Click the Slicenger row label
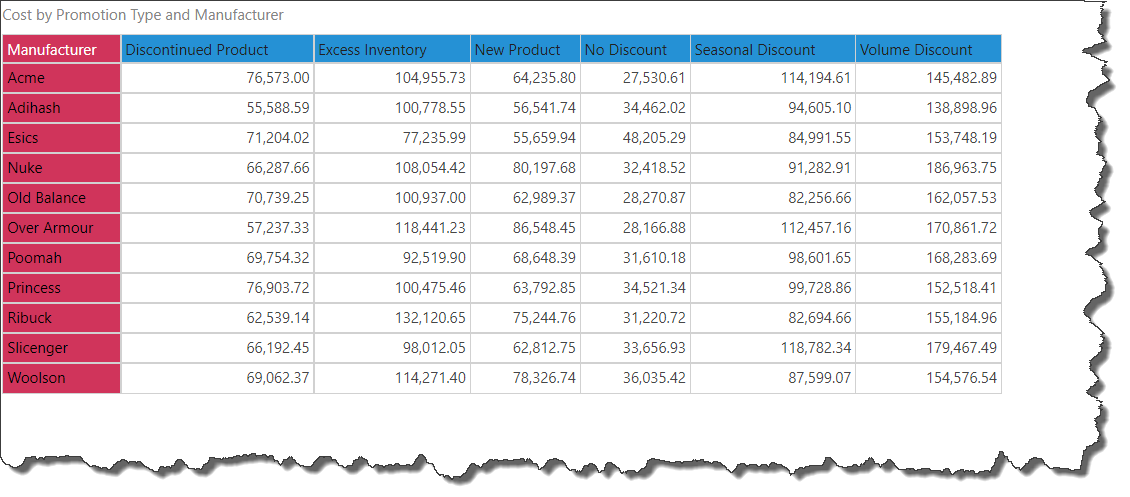The image size is (1130, 497). tap(61, 348)
